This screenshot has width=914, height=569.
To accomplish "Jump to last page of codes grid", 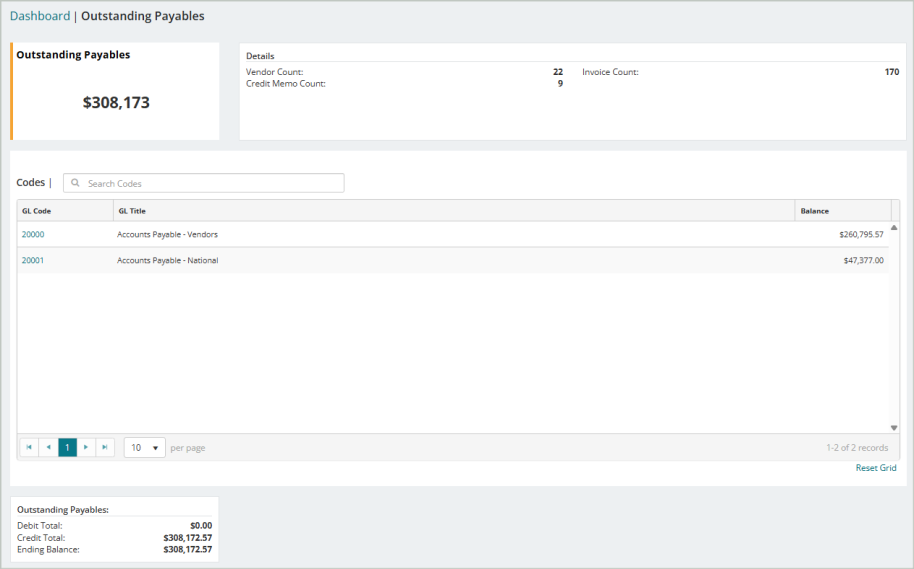I will tap(105, 447).
